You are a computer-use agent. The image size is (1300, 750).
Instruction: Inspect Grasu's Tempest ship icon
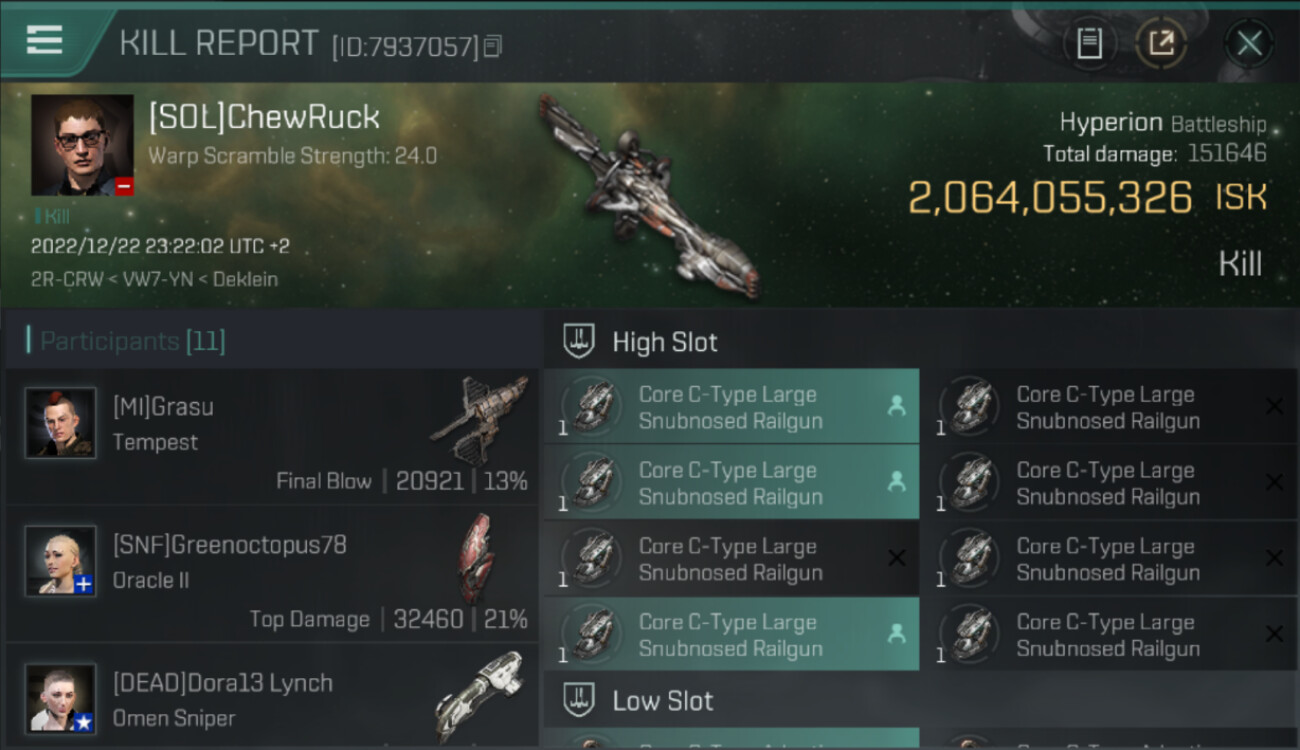(x=479, y=419)
